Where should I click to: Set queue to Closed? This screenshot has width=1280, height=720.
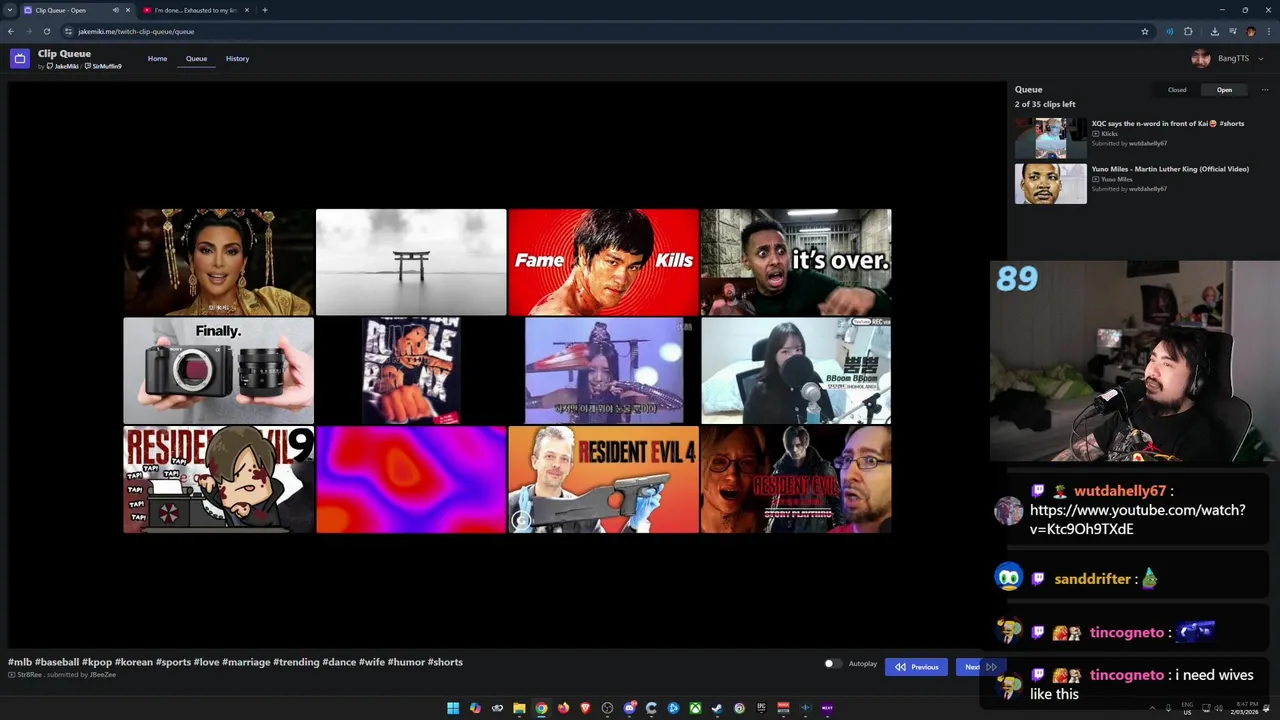click(1177, 90)
